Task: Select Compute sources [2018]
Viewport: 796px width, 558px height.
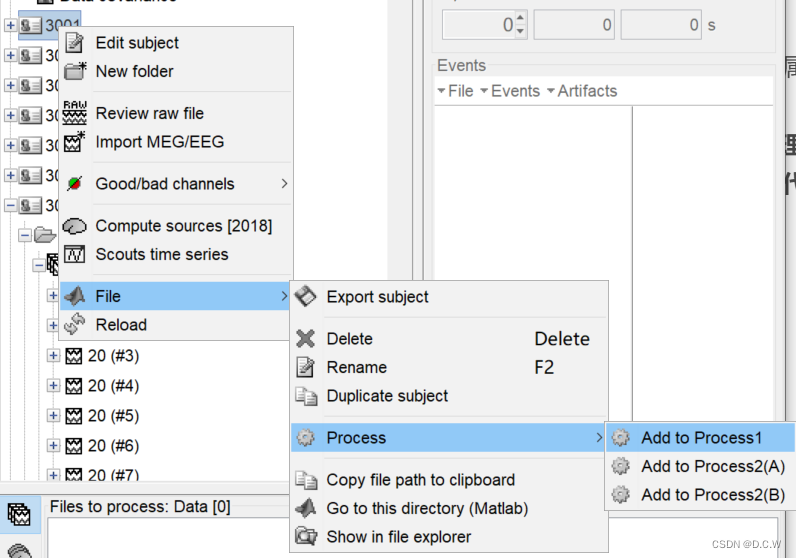Action: click(x=176, y=226)
